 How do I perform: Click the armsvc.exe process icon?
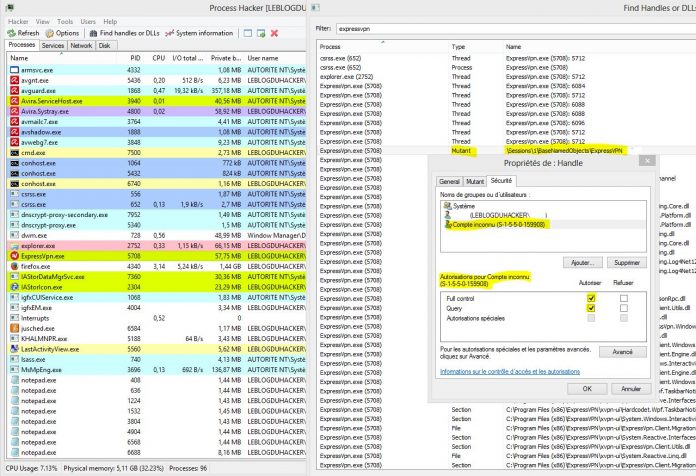(x=14, y=70)
